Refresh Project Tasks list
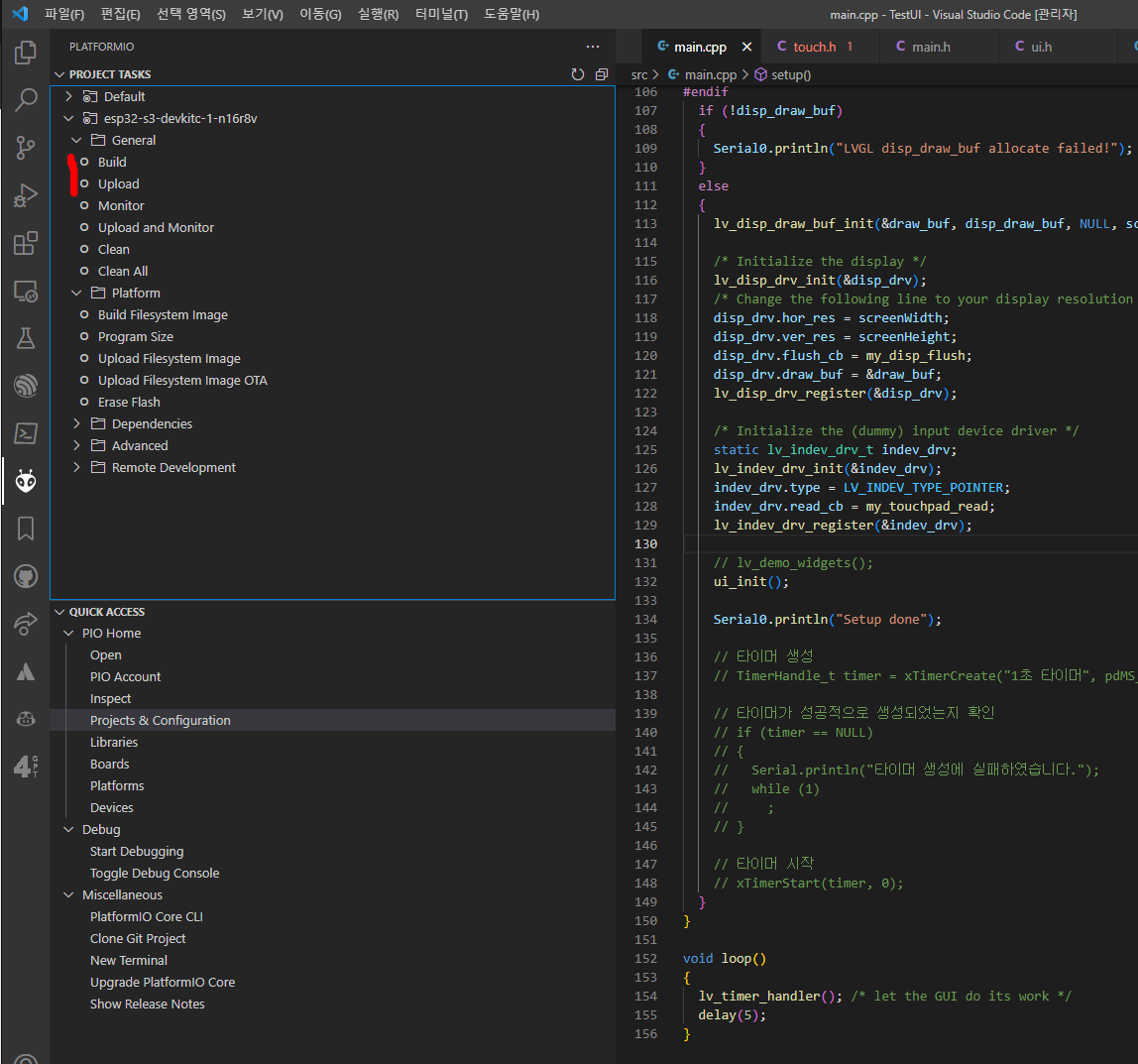1138x1064 pixels. (578, 74)
